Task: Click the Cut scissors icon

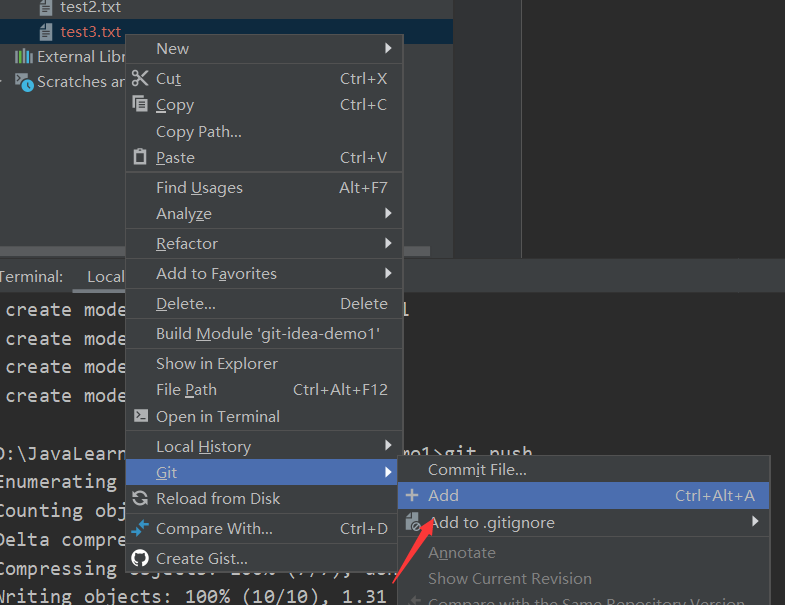Action: click(140, 78)
